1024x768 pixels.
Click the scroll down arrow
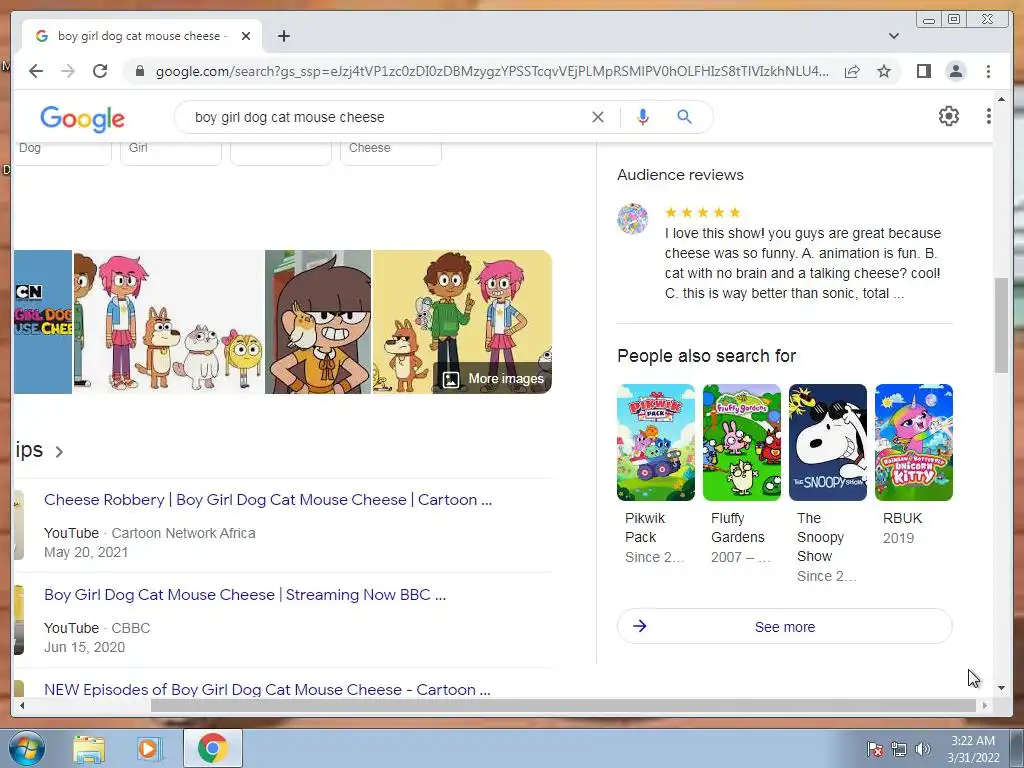click(1001, 688)
